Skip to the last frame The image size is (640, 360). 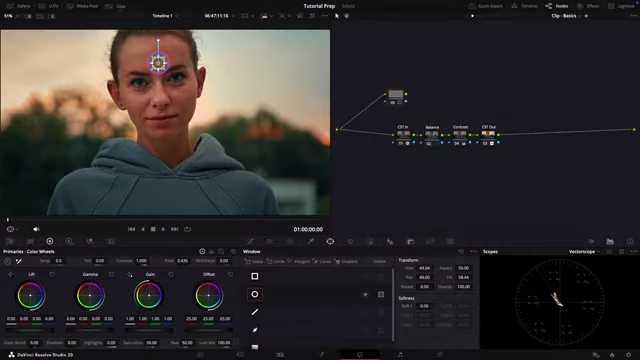point(175,229)
